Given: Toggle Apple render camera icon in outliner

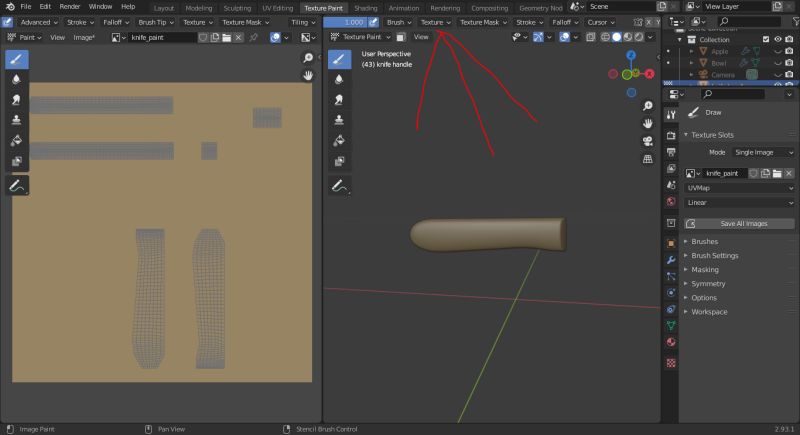Looking at the screenshot, I should click(789, 51).
